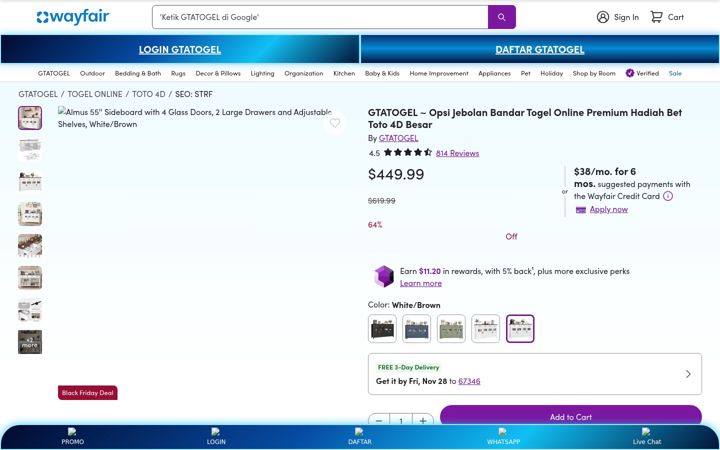720x450 pixels.
Task: Open the Rugs menu
Action: click(x=178, y=73)
